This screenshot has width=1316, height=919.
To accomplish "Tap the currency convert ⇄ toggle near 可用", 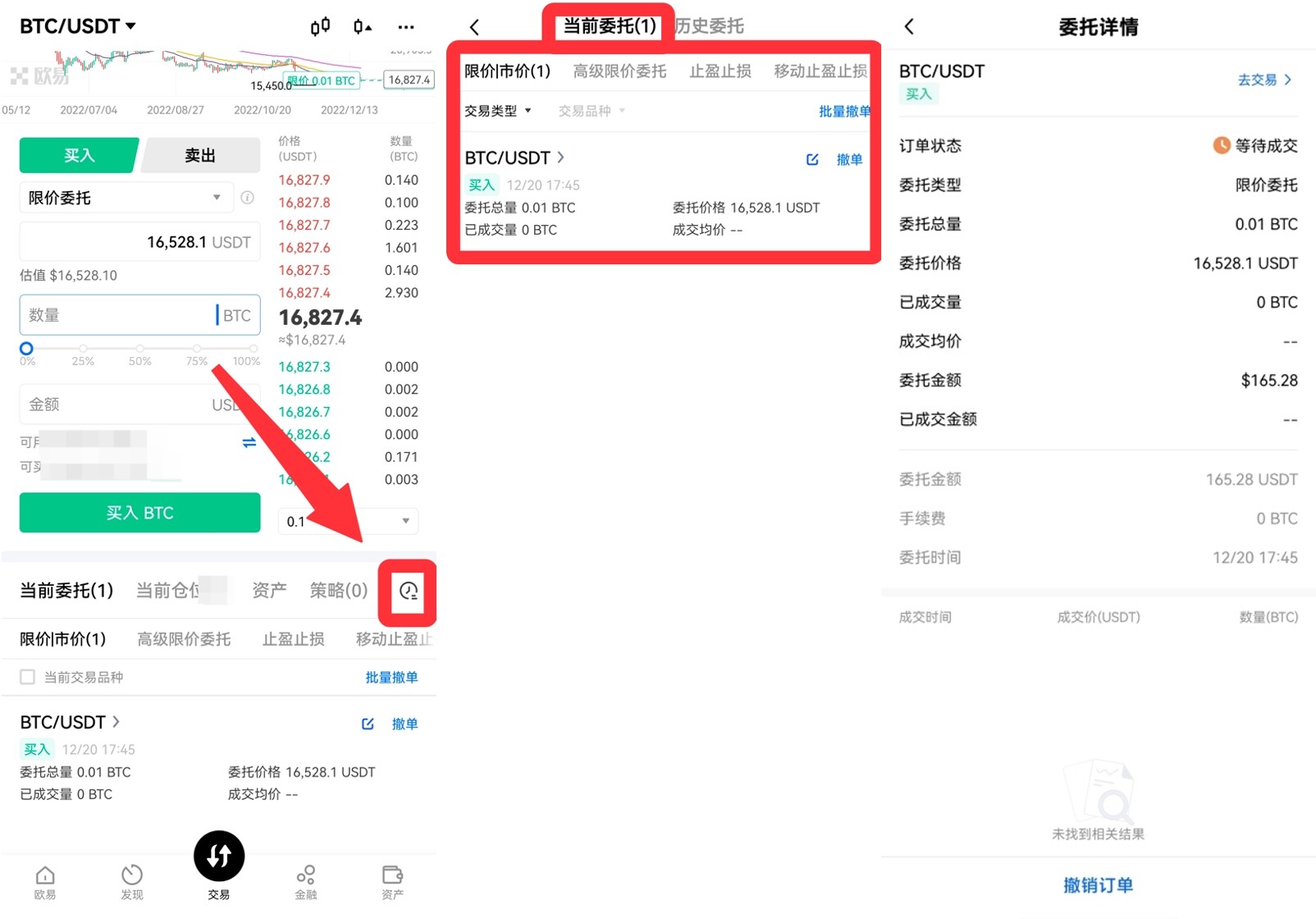I will (249, 443).
